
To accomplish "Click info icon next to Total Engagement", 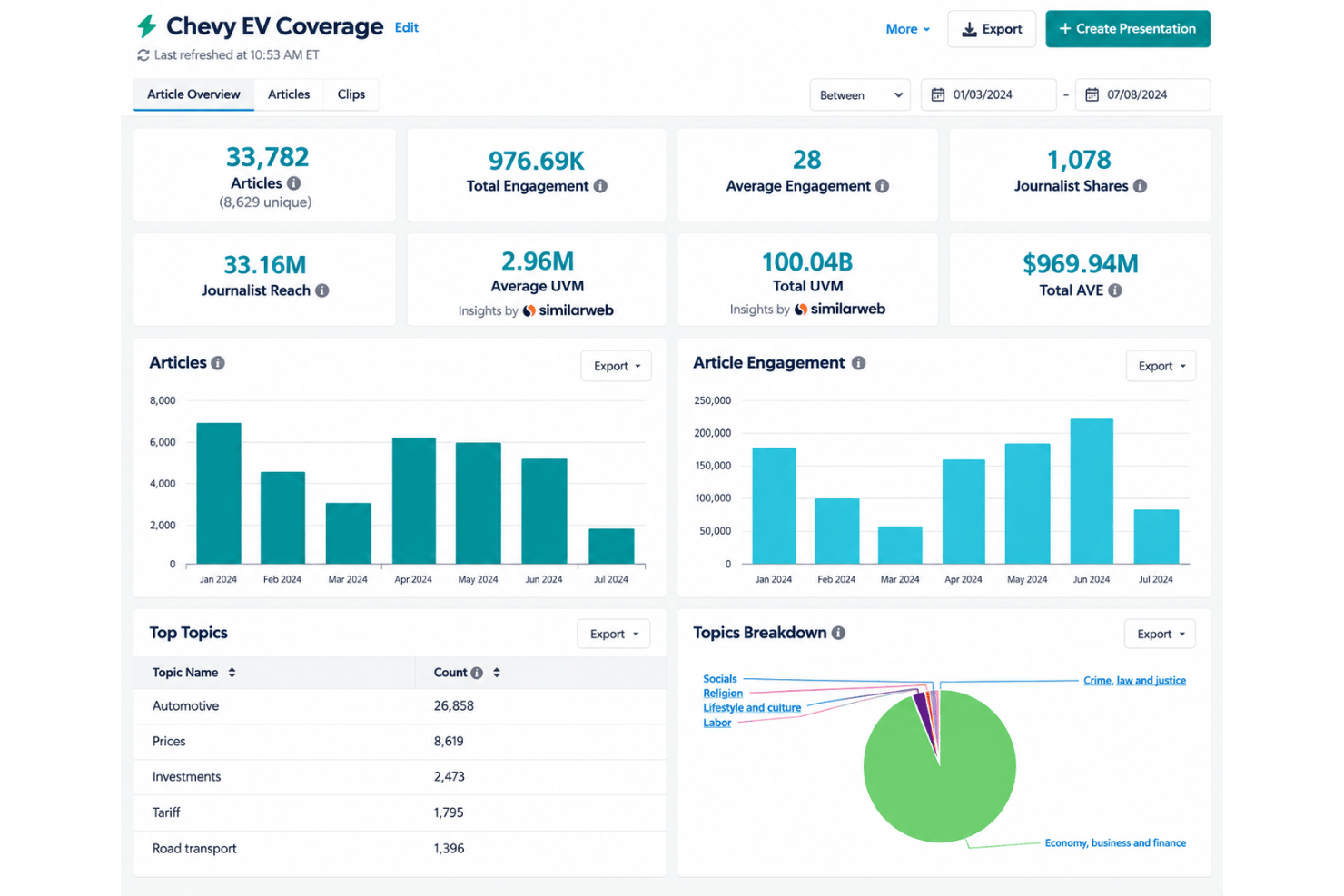I will pyautogui.click(x=600, y=186).
